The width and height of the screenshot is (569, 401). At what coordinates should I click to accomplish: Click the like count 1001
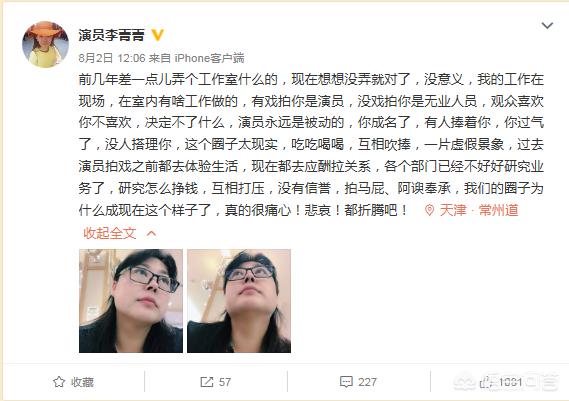(x=510, y=382)
